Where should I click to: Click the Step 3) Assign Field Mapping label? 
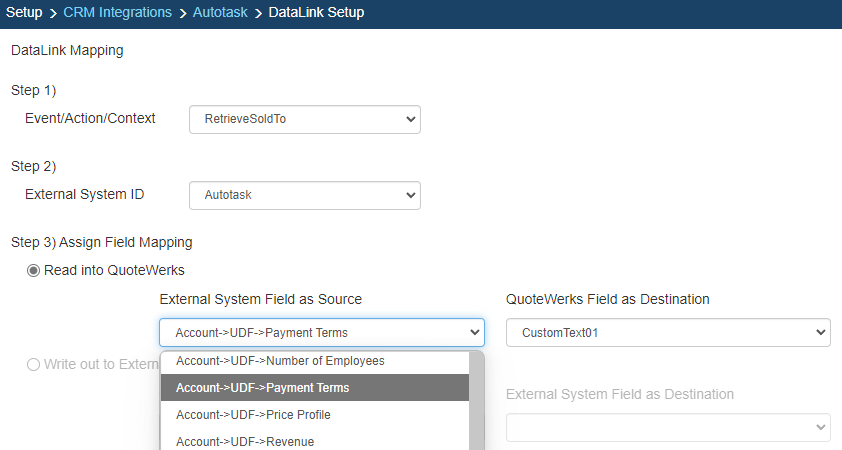[101, 242]
